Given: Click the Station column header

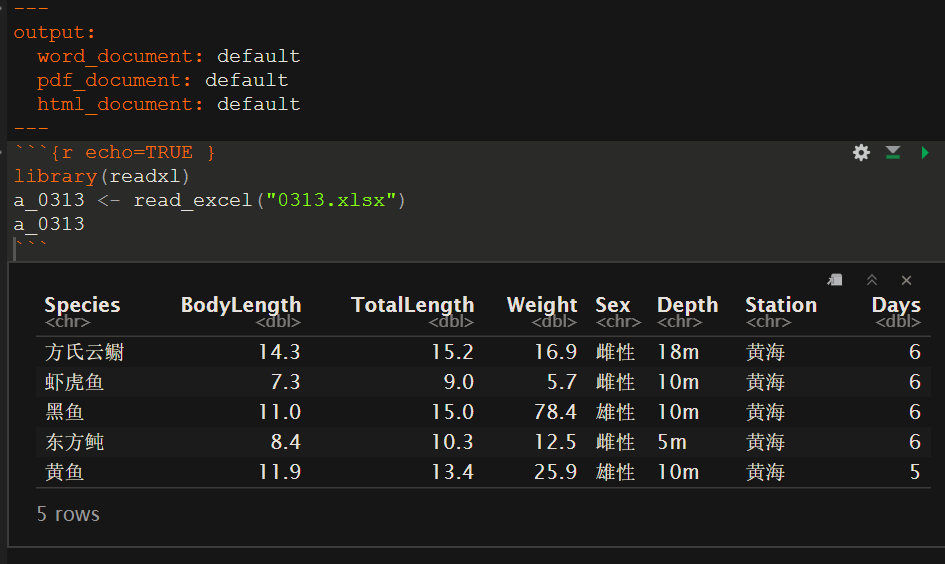Looking at the screenshot, I should pyautogui.click(x=780, y=305).
